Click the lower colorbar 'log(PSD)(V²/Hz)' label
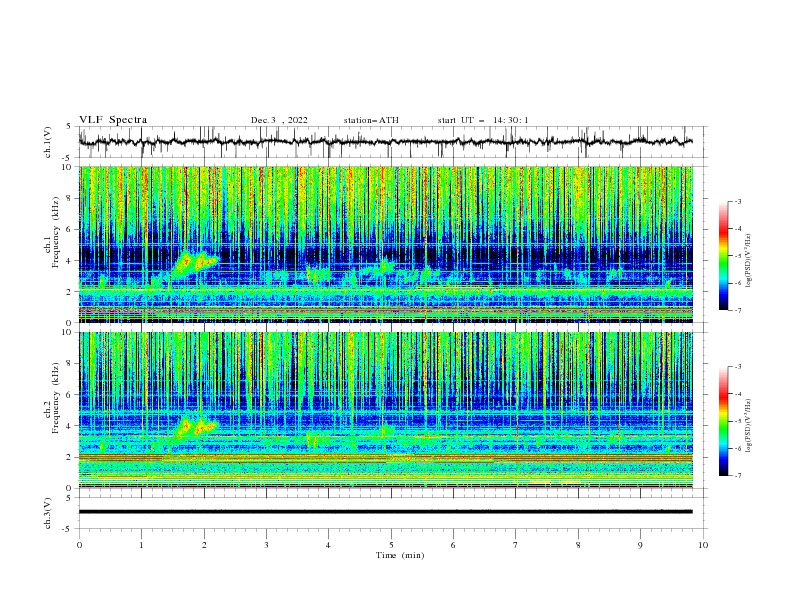792x612 pixels. pos(749,426)
